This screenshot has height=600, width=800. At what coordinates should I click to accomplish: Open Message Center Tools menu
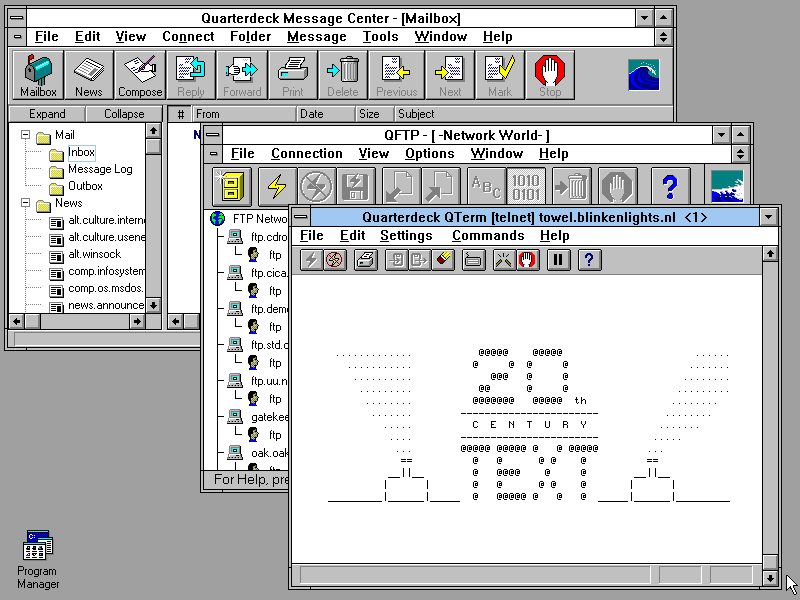pos(381,37)
